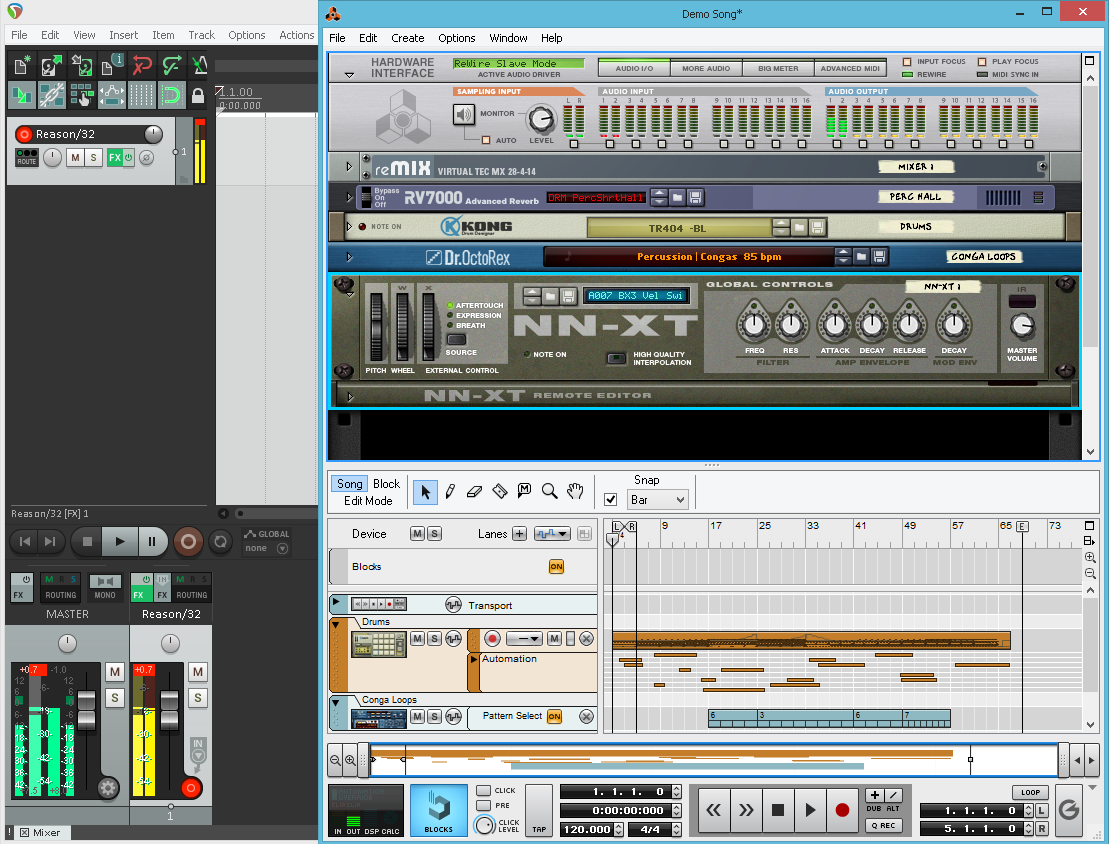Collapse the Drums track with its triangle

point(336,624)
